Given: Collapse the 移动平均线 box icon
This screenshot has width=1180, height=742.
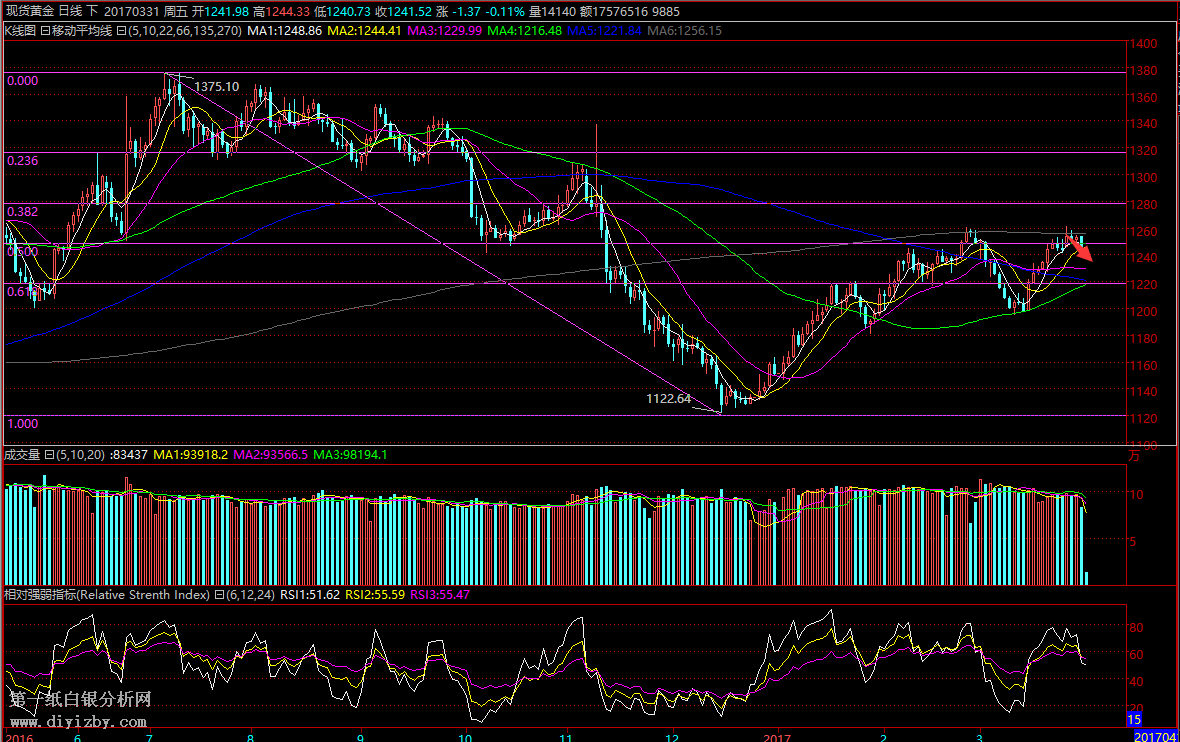Looking at the screenshot, I should [43, 31].
